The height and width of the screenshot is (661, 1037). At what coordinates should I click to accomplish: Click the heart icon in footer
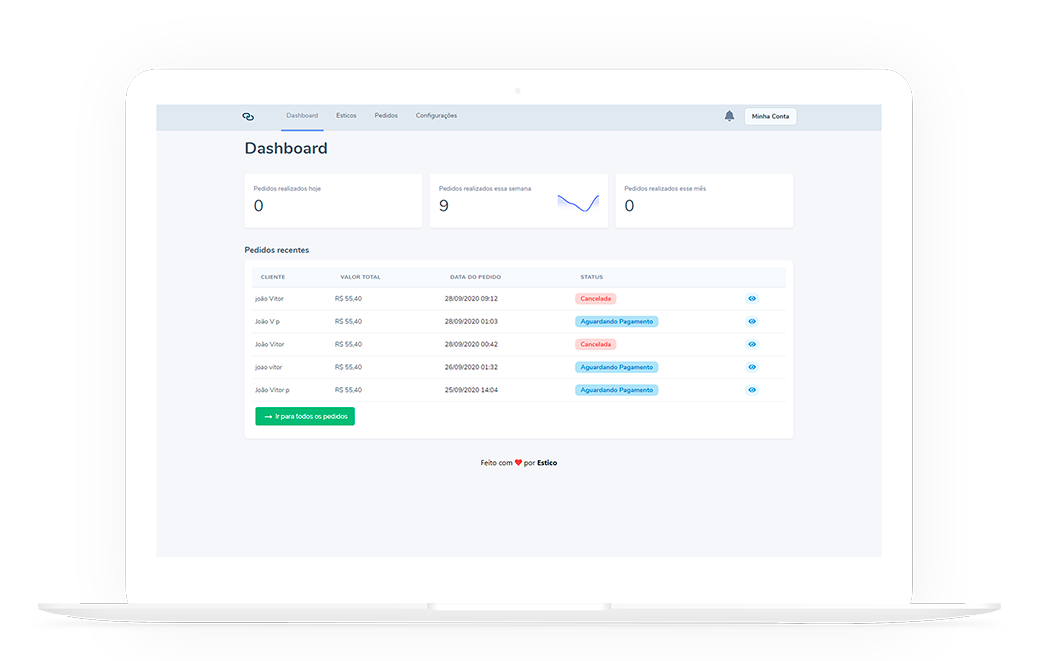click(518, 463)
